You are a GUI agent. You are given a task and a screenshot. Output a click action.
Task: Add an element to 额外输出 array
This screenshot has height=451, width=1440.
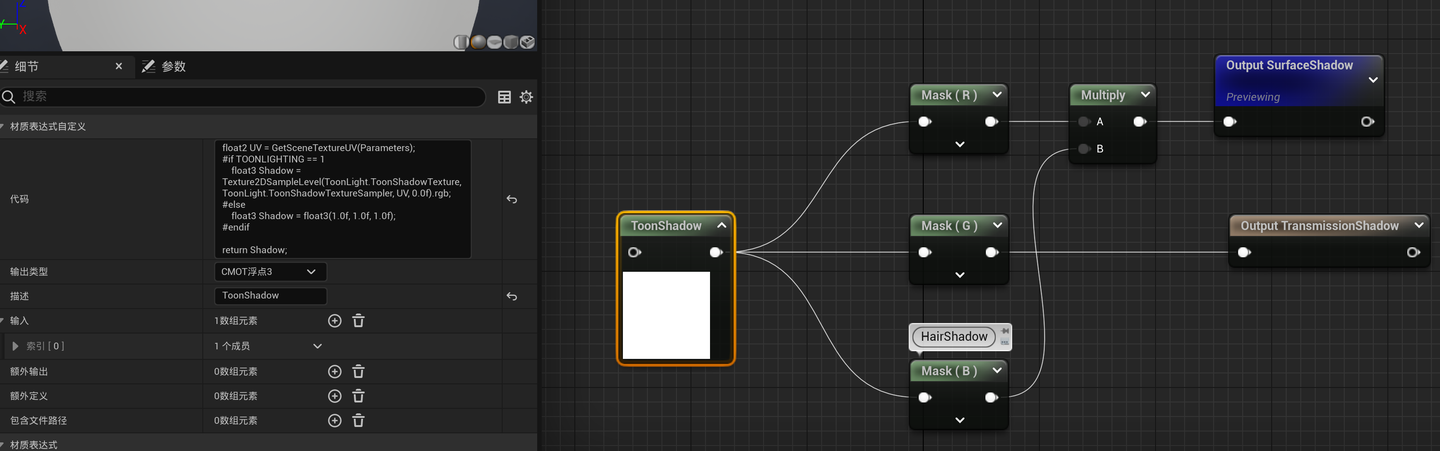335,371
